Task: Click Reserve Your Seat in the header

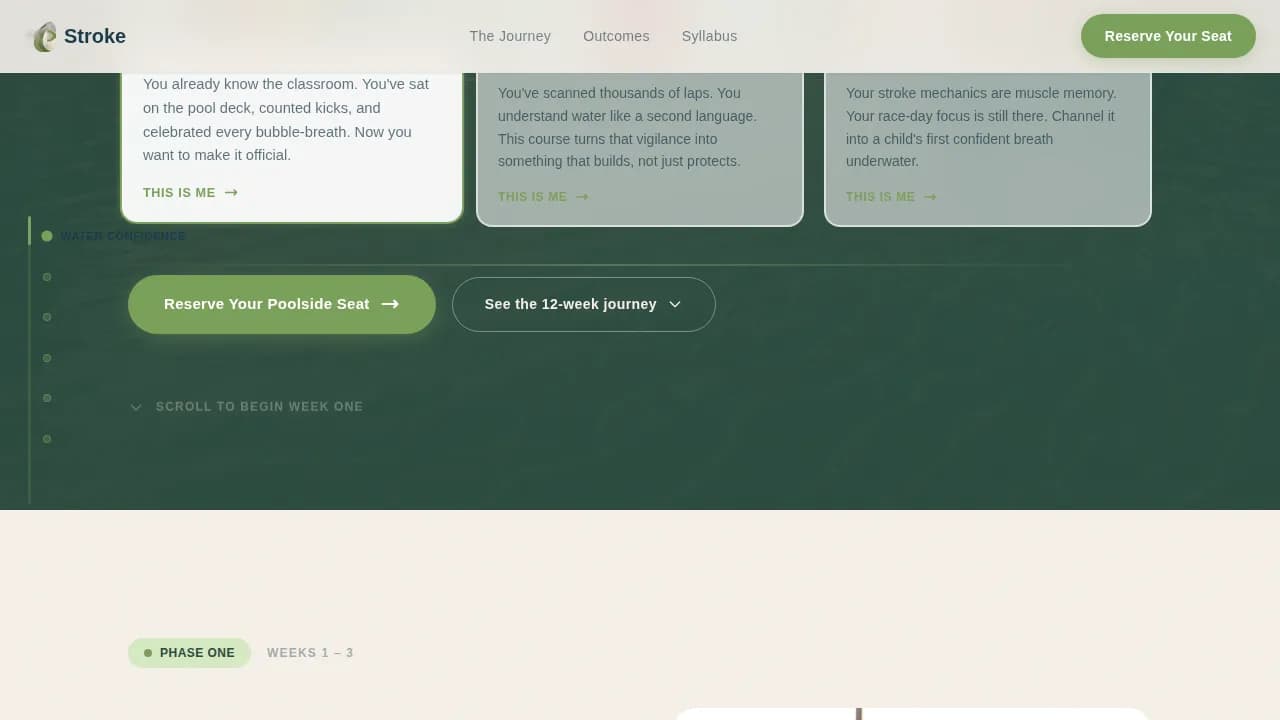Action: (1167, 35)
